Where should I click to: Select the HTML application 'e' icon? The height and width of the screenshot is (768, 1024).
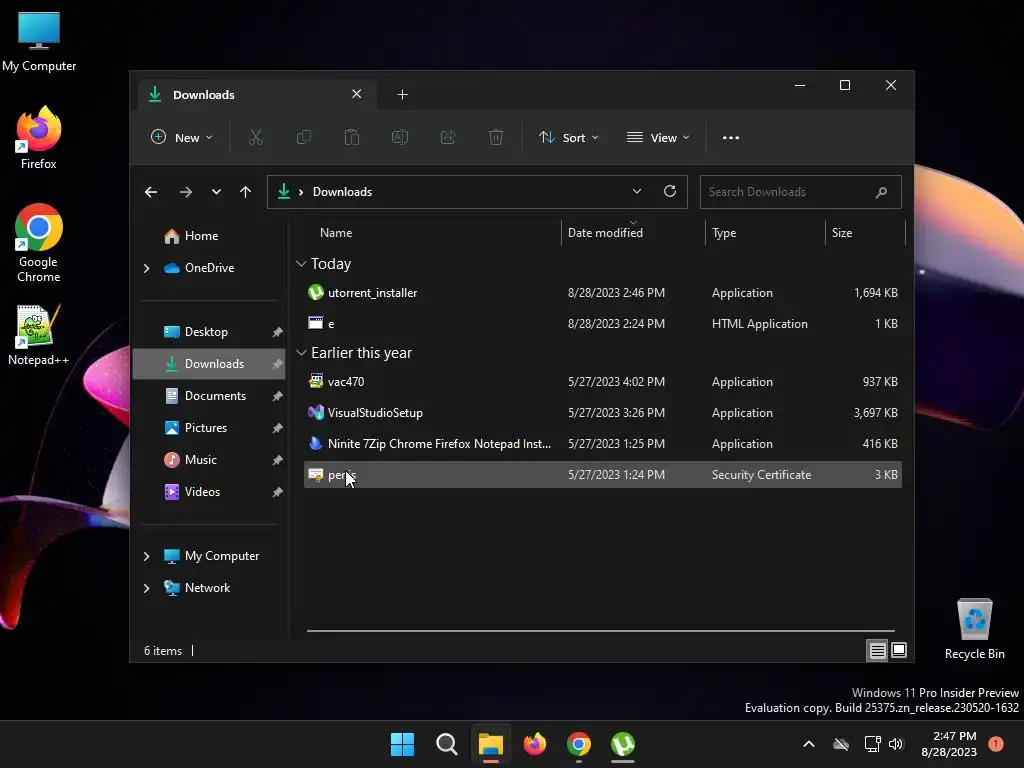click(315, 323)
